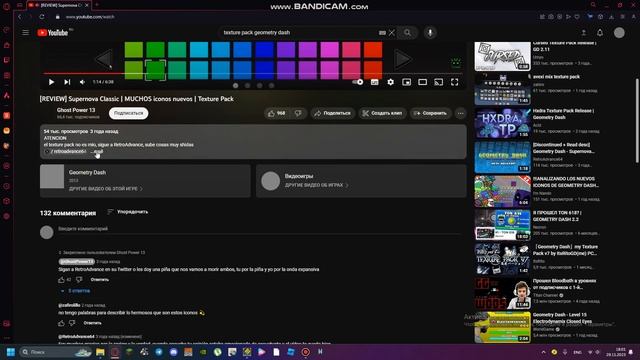Dislike the video

point(298,113)
